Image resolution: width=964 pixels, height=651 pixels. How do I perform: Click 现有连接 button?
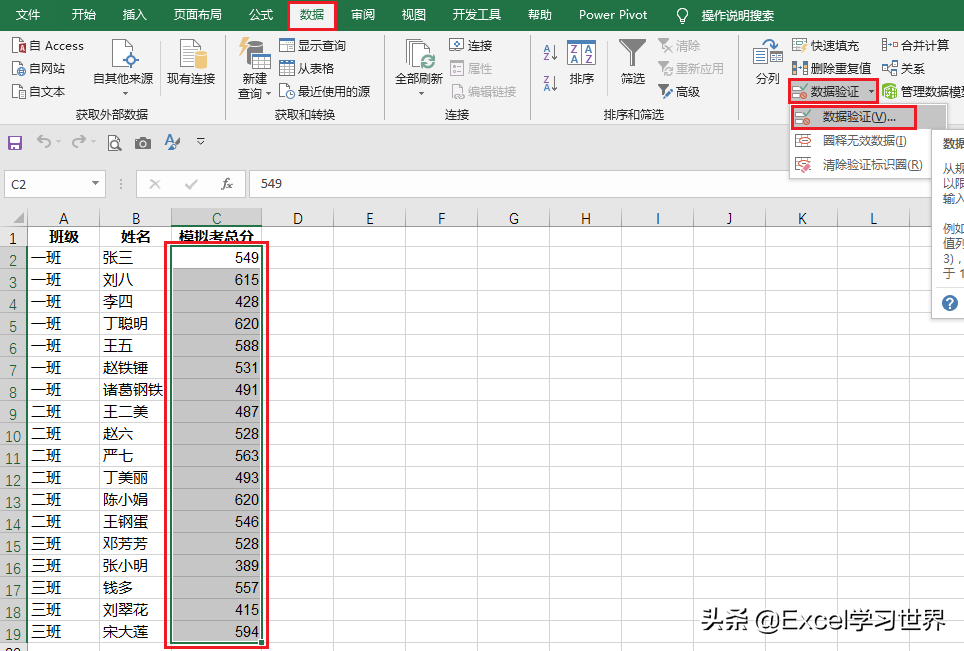191,62
